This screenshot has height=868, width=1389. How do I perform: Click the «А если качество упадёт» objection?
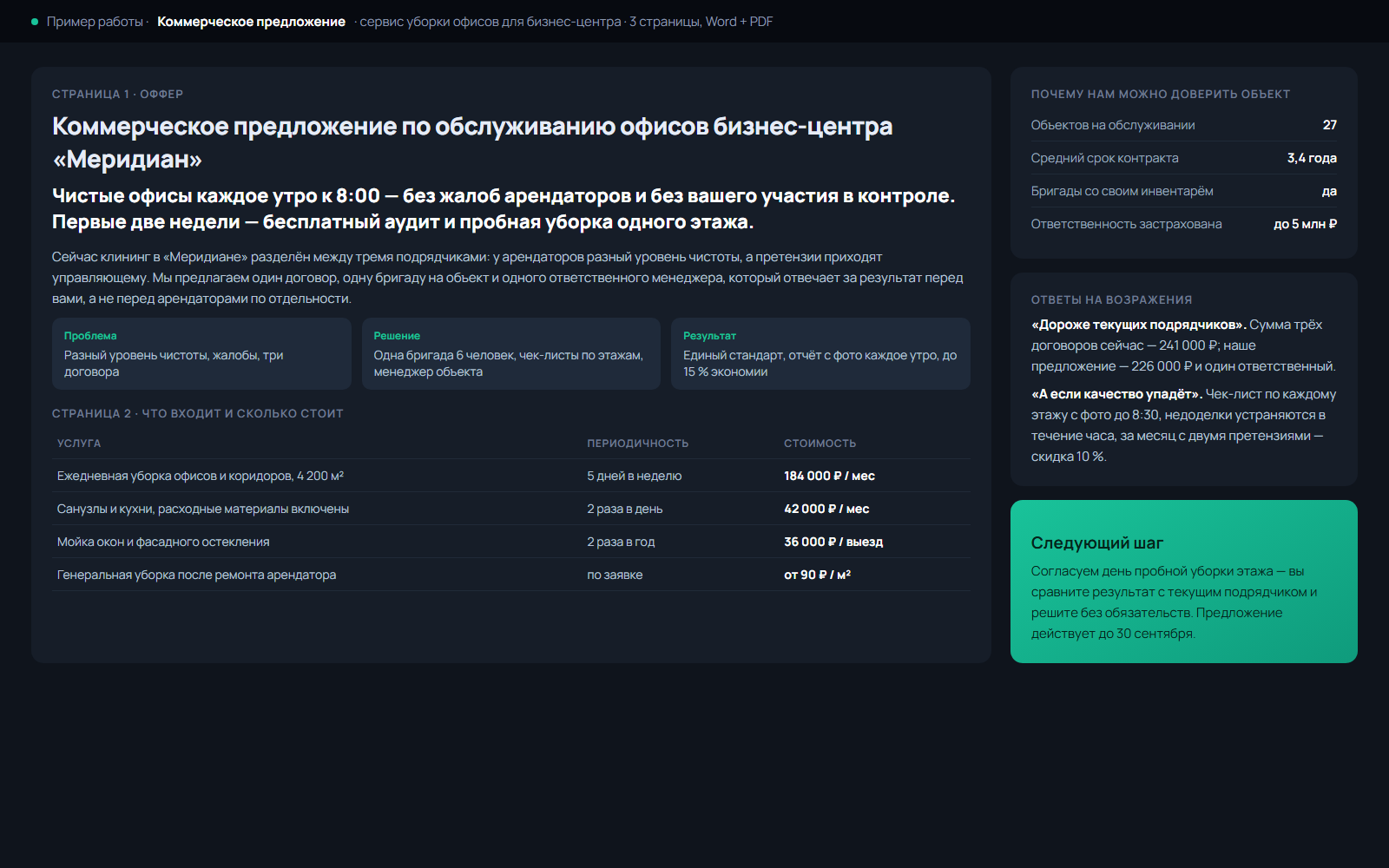point(1184,425)
